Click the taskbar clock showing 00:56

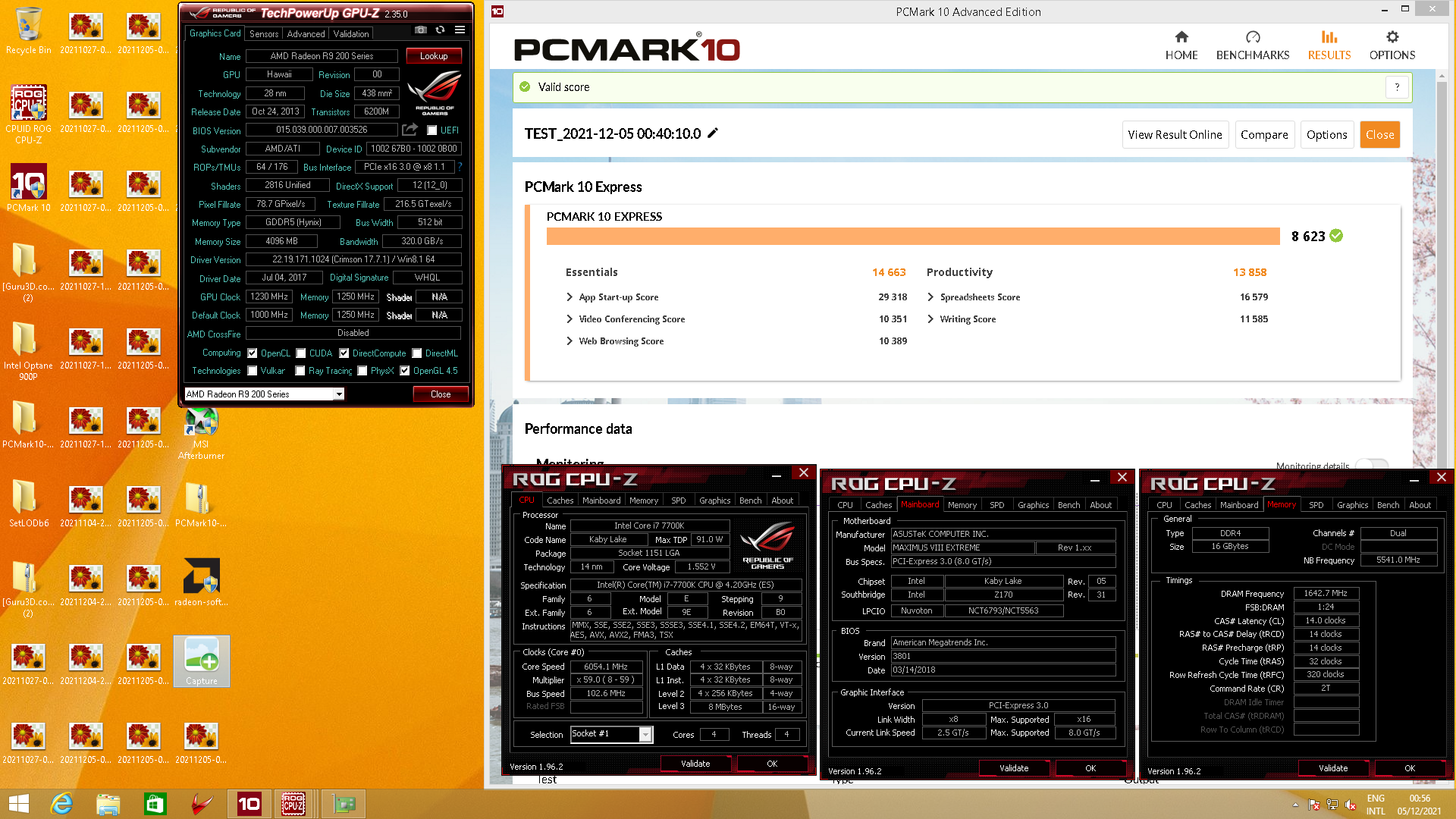(1420, 805)
